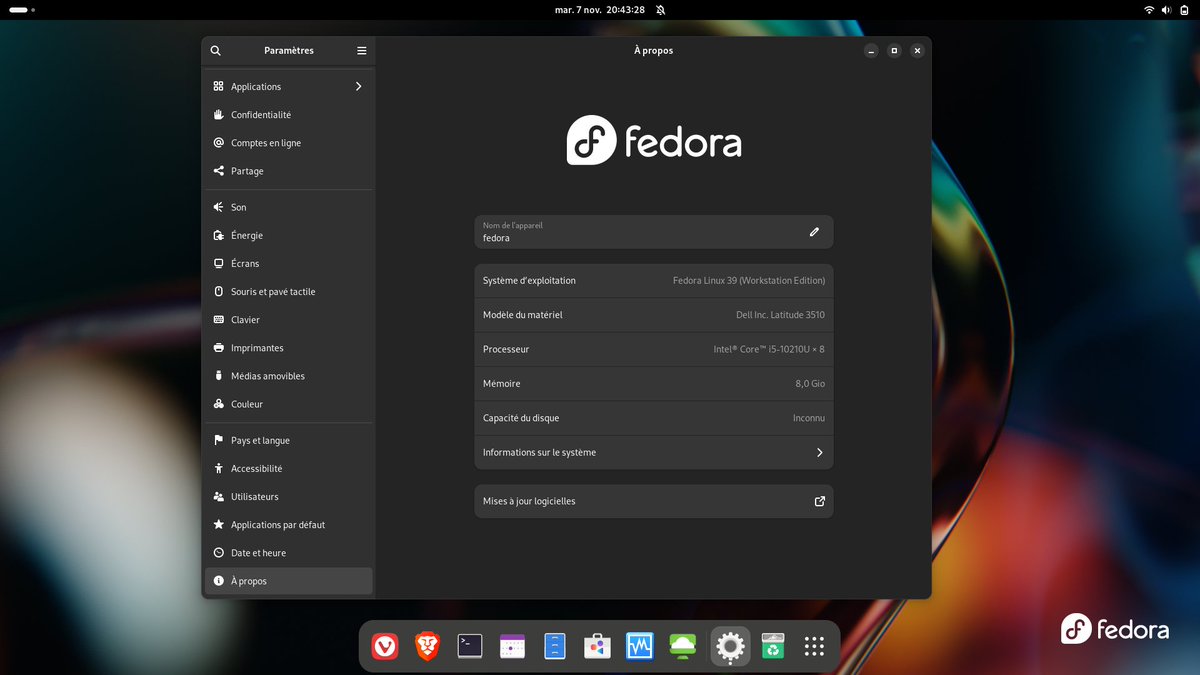This screenshot has width=1200, height=675.
Task: Go to Son sound settings
Action: pyautogui.click(x=288, y=207)
